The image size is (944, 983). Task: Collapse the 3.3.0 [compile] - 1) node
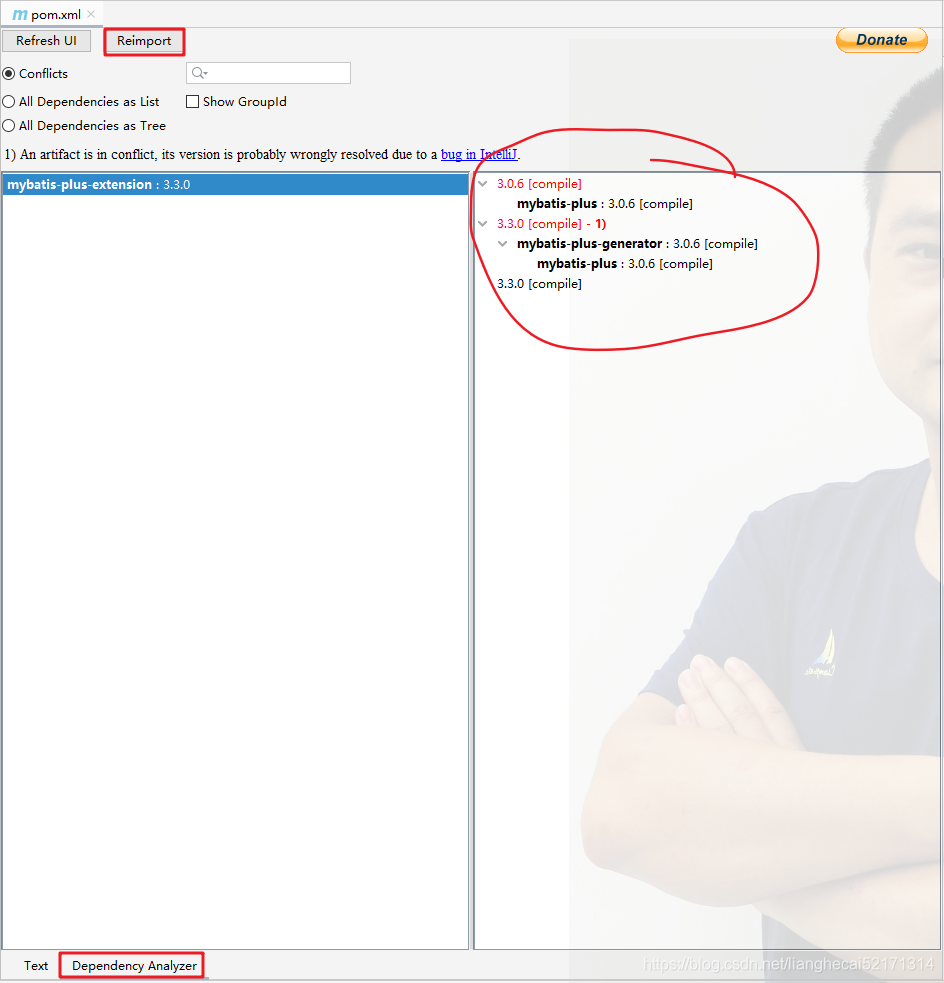point(483,224)
